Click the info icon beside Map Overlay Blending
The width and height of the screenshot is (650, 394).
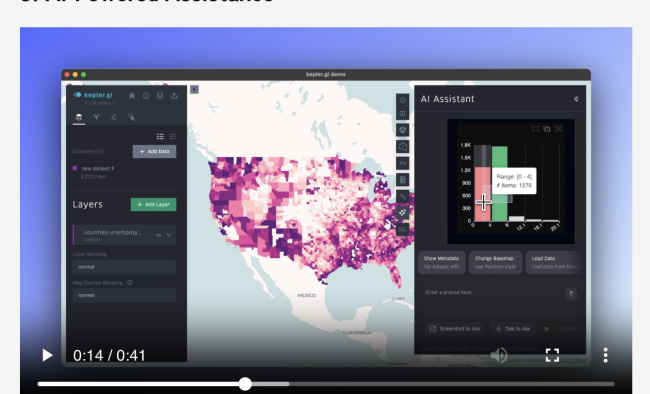point(130,283)
